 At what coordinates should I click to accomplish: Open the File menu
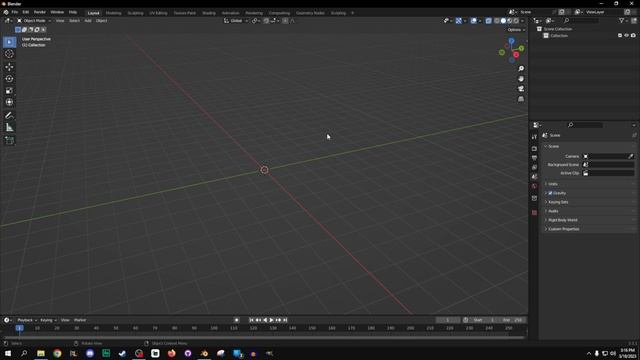point(15,12)
